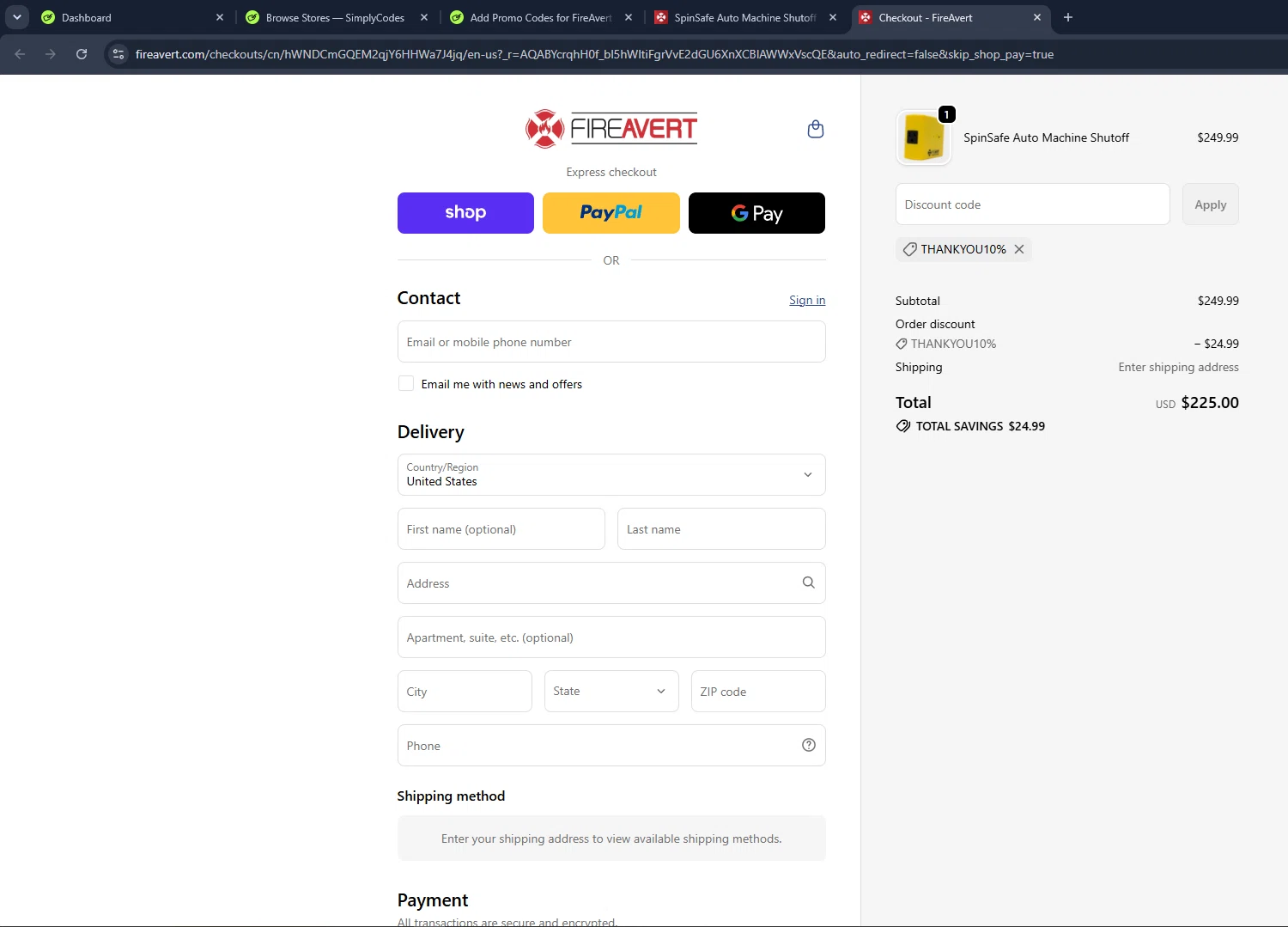Close the Browse Stores SimplyCodes tab
The width and height of the screenshot is (1288, 927).
pyautogui.click(x=424, y=17)
